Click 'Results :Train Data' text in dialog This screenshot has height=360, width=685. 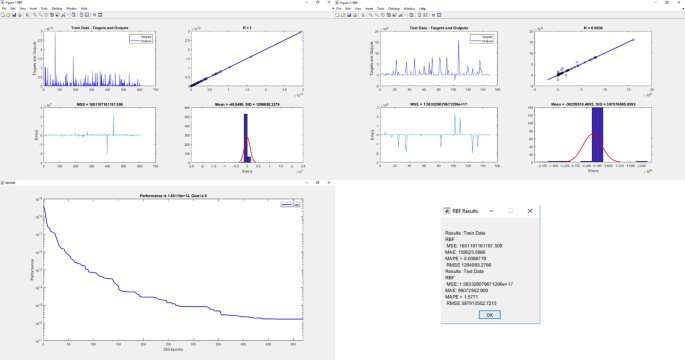[x=465, y=233]
